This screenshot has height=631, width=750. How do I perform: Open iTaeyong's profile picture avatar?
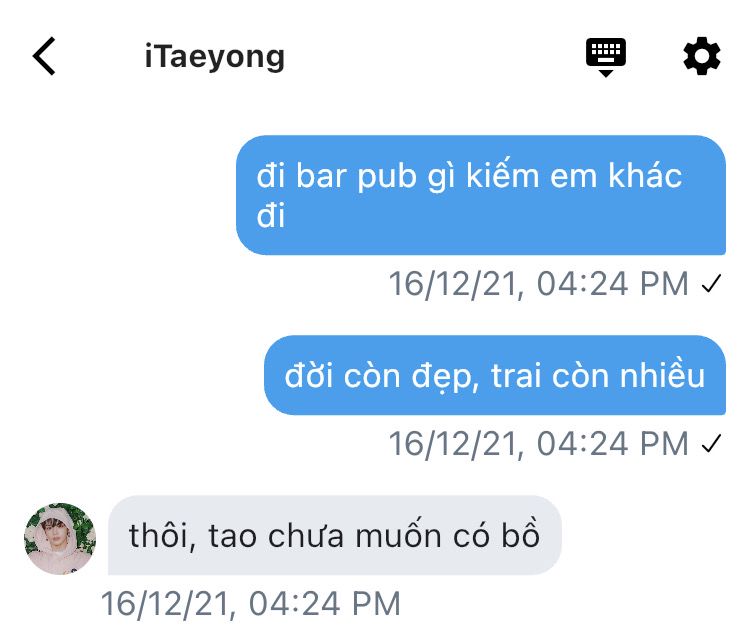coord(60,538)
